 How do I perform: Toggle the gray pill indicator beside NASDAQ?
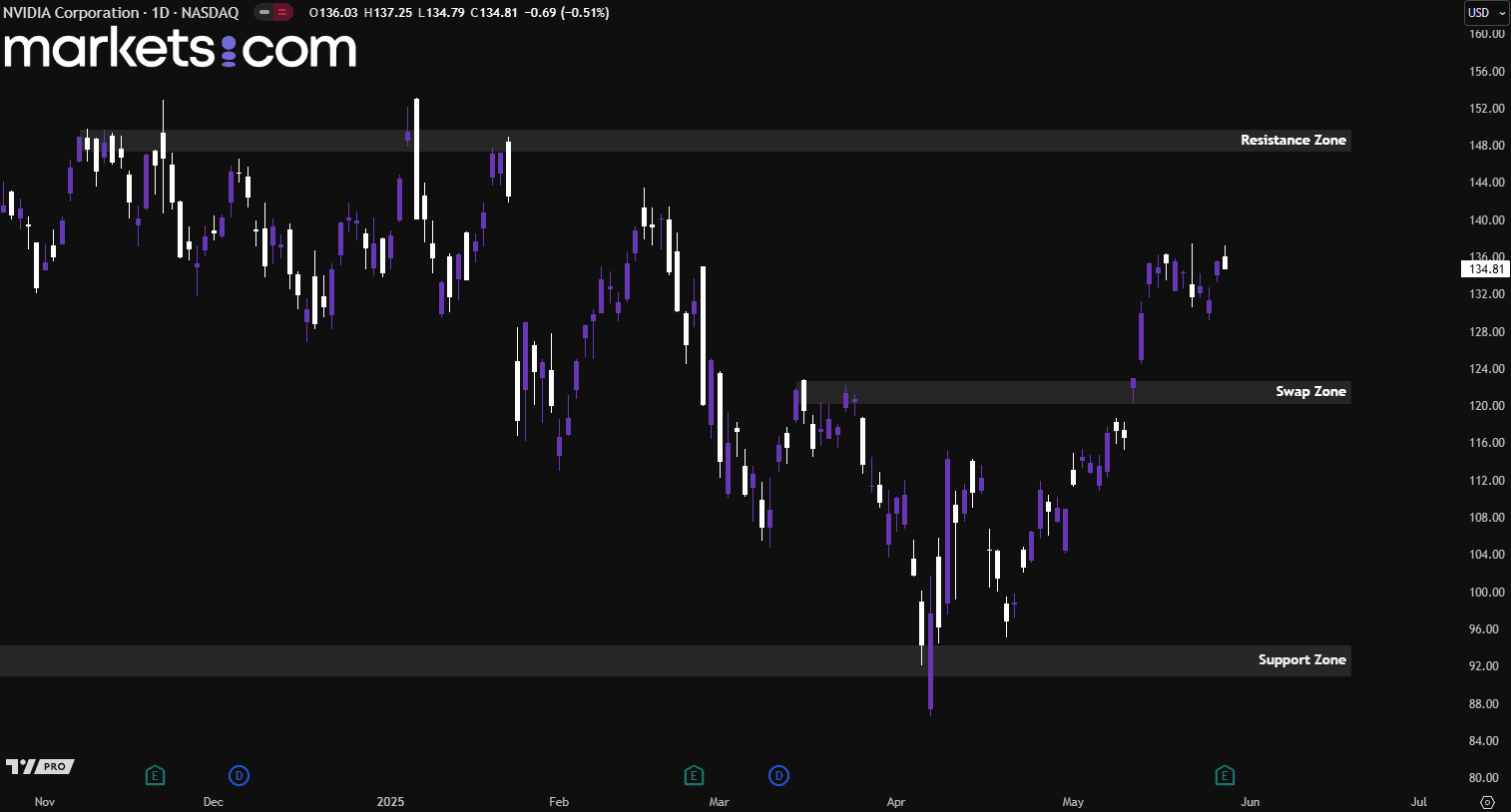coord(263,13)
